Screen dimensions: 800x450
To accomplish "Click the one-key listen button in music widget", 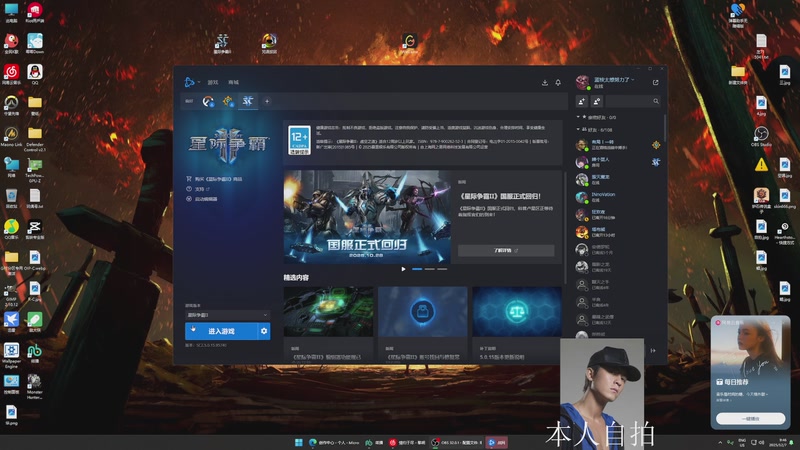I will [x=750, y=418].
